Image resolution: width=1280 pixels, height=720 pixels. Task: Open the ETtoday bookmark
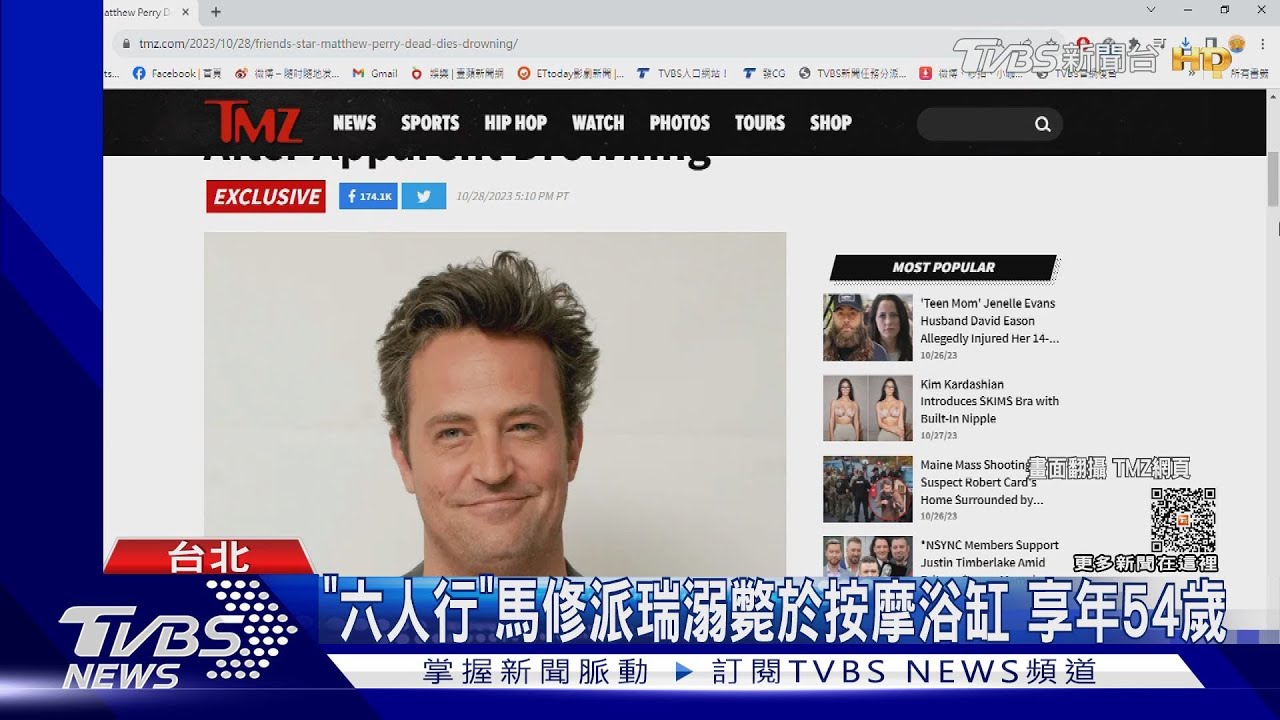tap(570, 73)
